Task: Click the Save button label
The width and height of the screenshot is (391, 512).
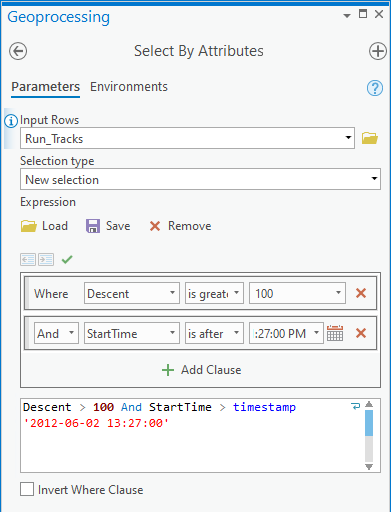Action: click(x=118, y=226)
